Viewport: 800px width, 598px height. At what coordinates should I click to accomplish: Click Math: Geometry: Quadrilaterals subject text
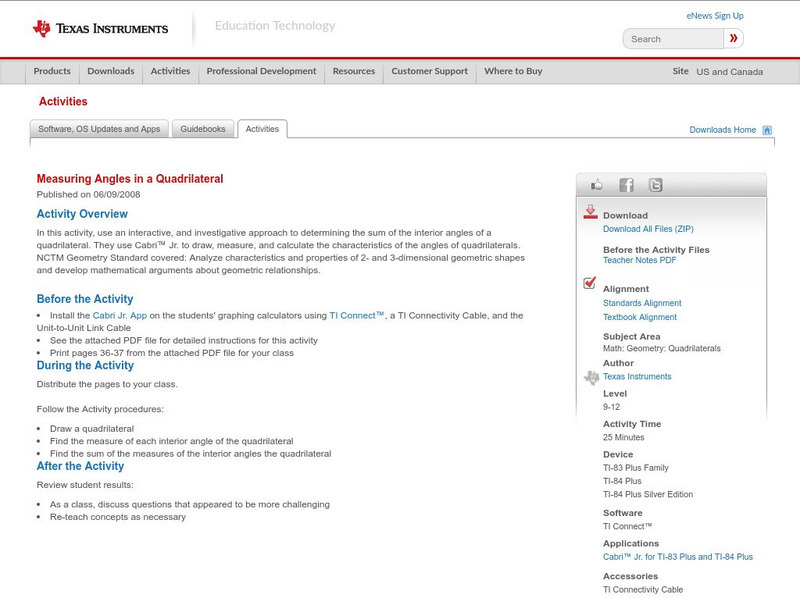662,348
